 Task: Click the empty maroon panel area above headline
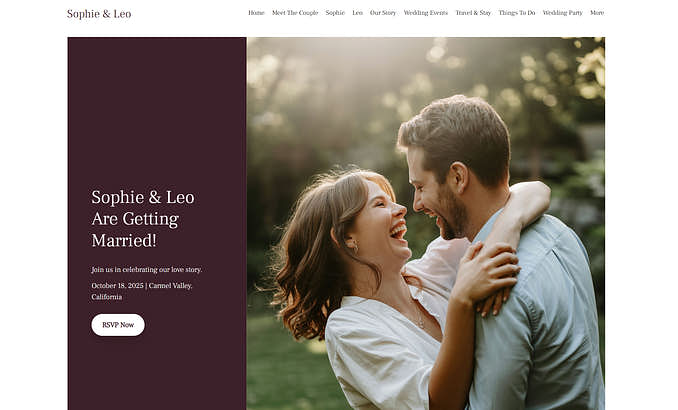point(157,108)
